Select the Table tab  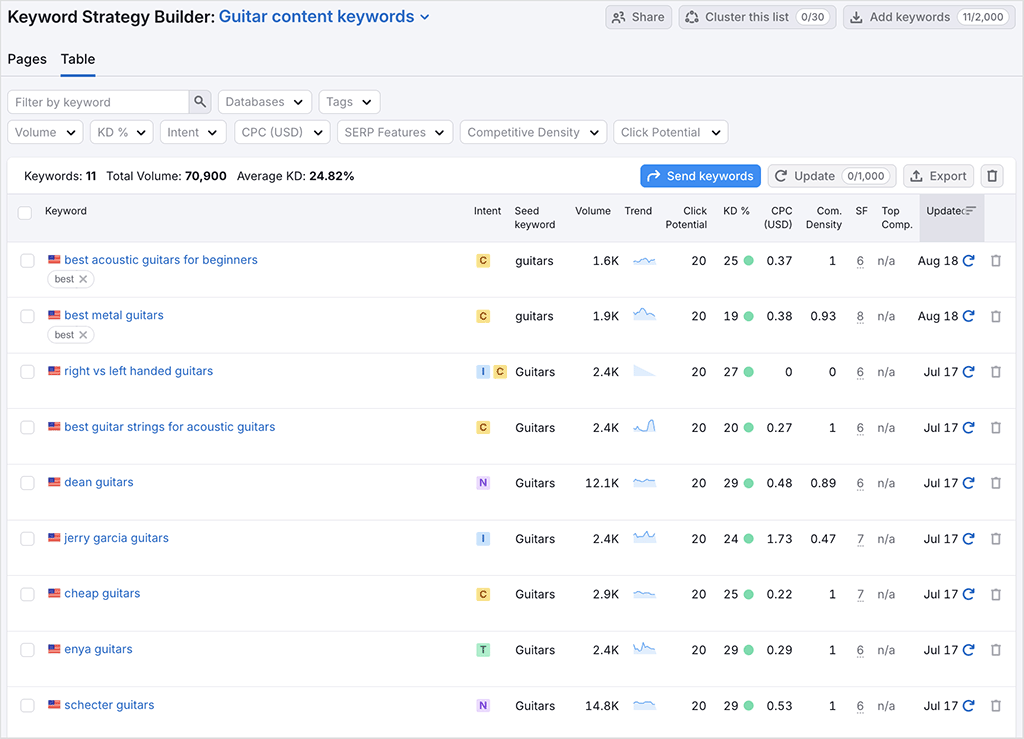(x=78, y=59)
